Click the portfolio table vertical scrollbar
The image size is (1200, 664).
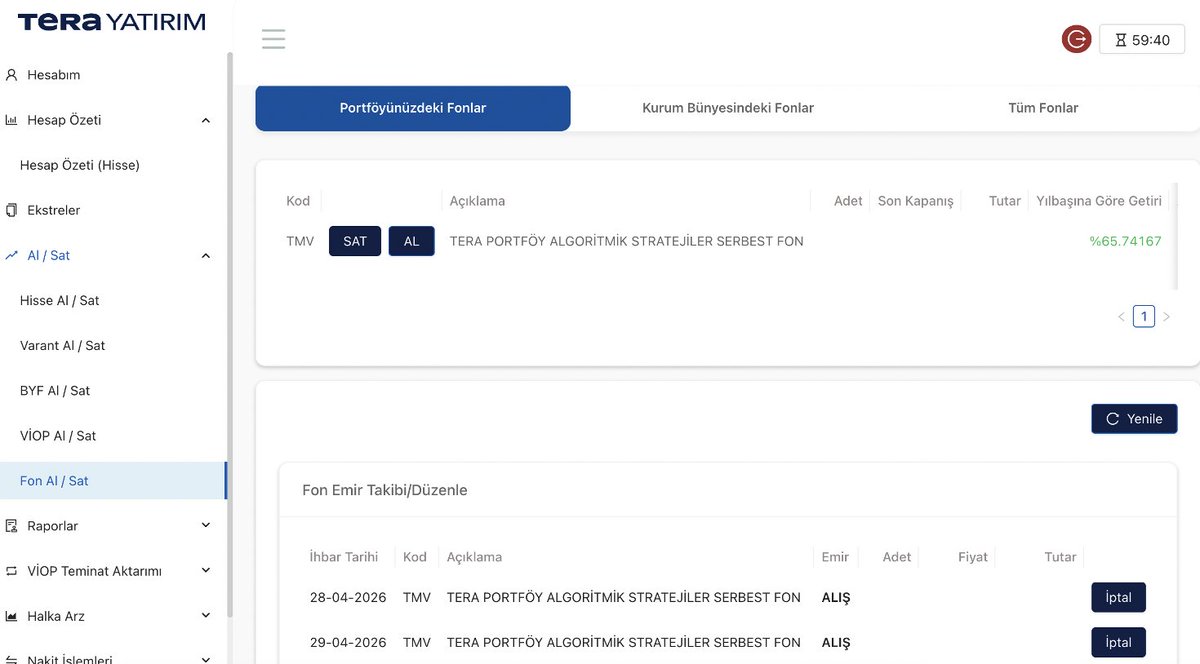pyautogui.click(x=1176, y=236)
